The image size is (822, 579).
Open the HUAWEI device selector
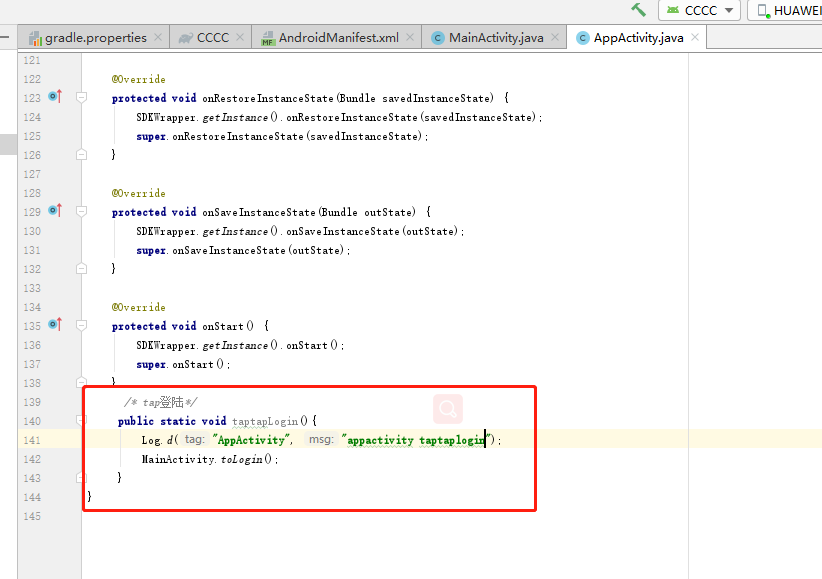coord(786,10)
